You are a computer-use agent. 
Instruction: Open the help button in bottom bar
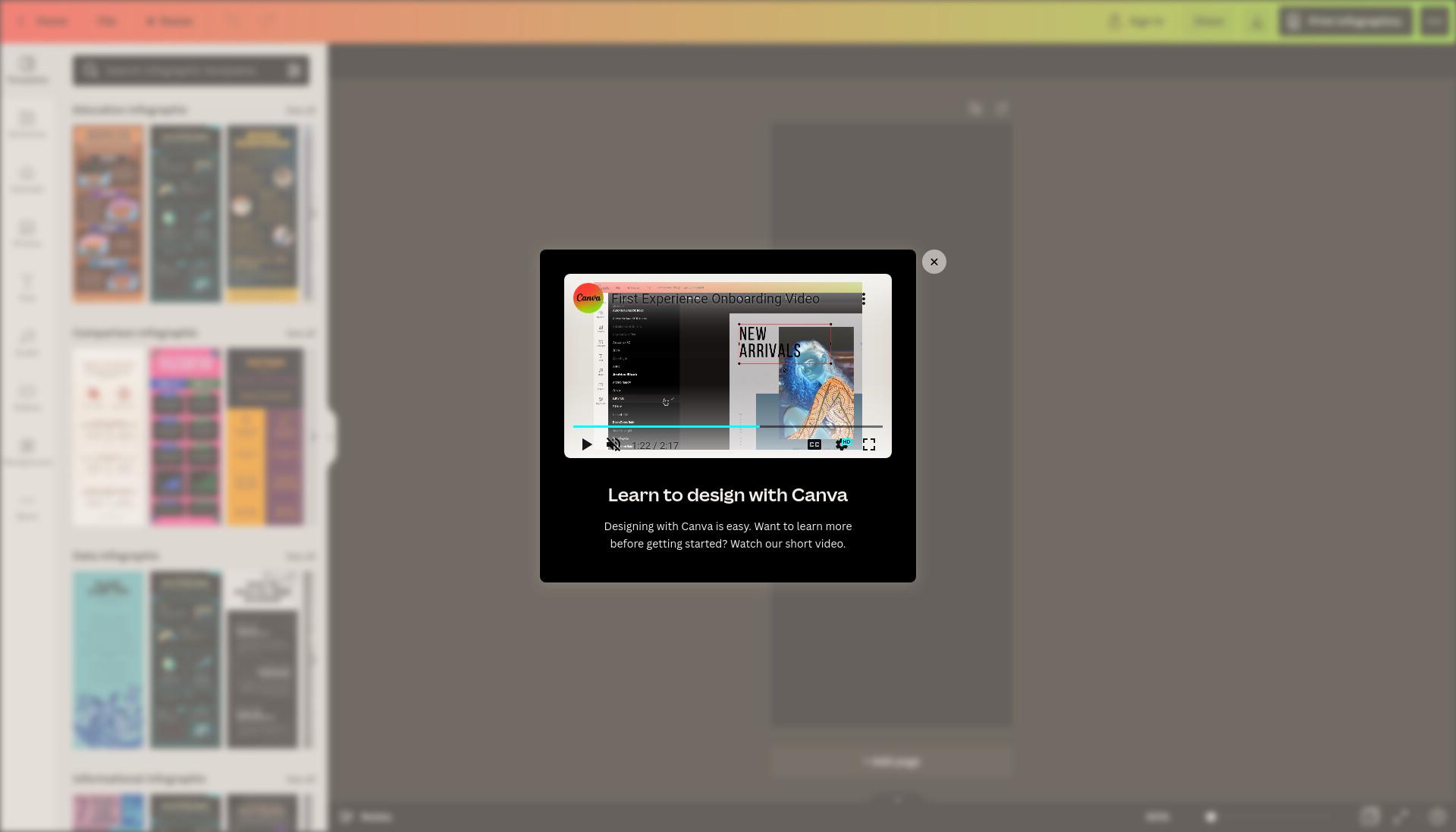[x=1436, y=817]
